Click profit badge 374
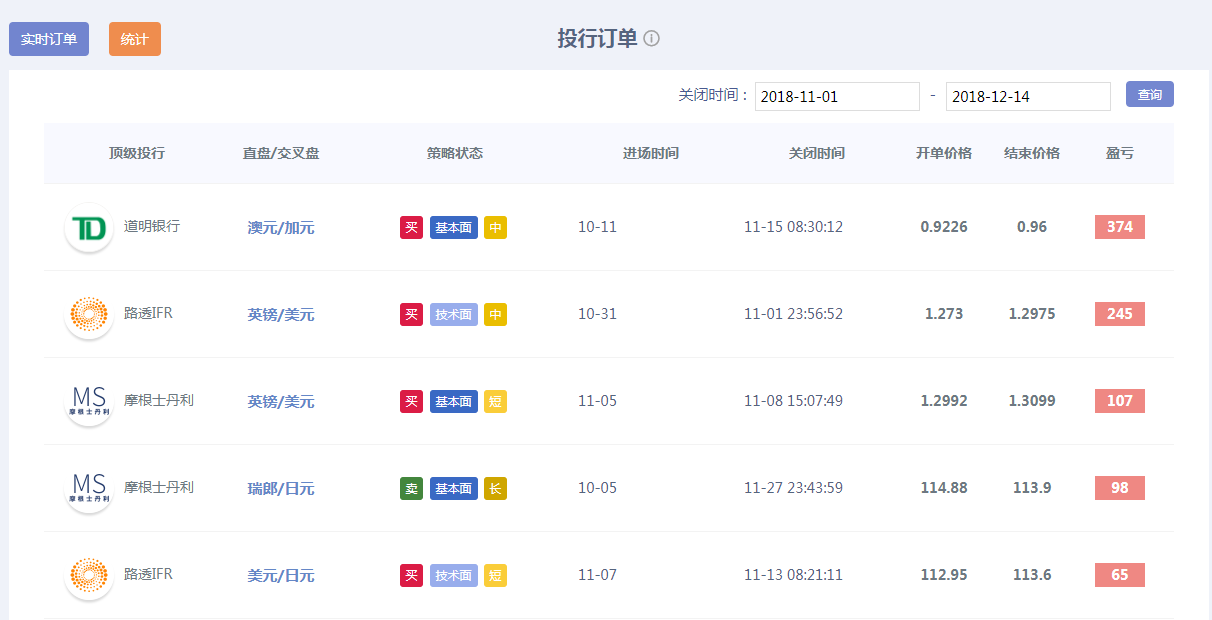1212x620 pixels. pyautogui.click(x=1120, y=227)
